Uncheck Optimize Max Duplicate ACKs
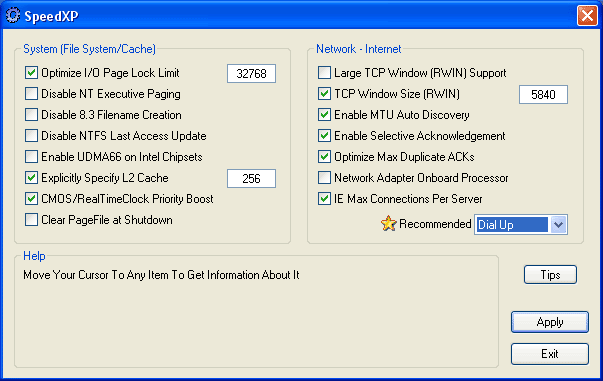603x381 pixels. (324, 157)
